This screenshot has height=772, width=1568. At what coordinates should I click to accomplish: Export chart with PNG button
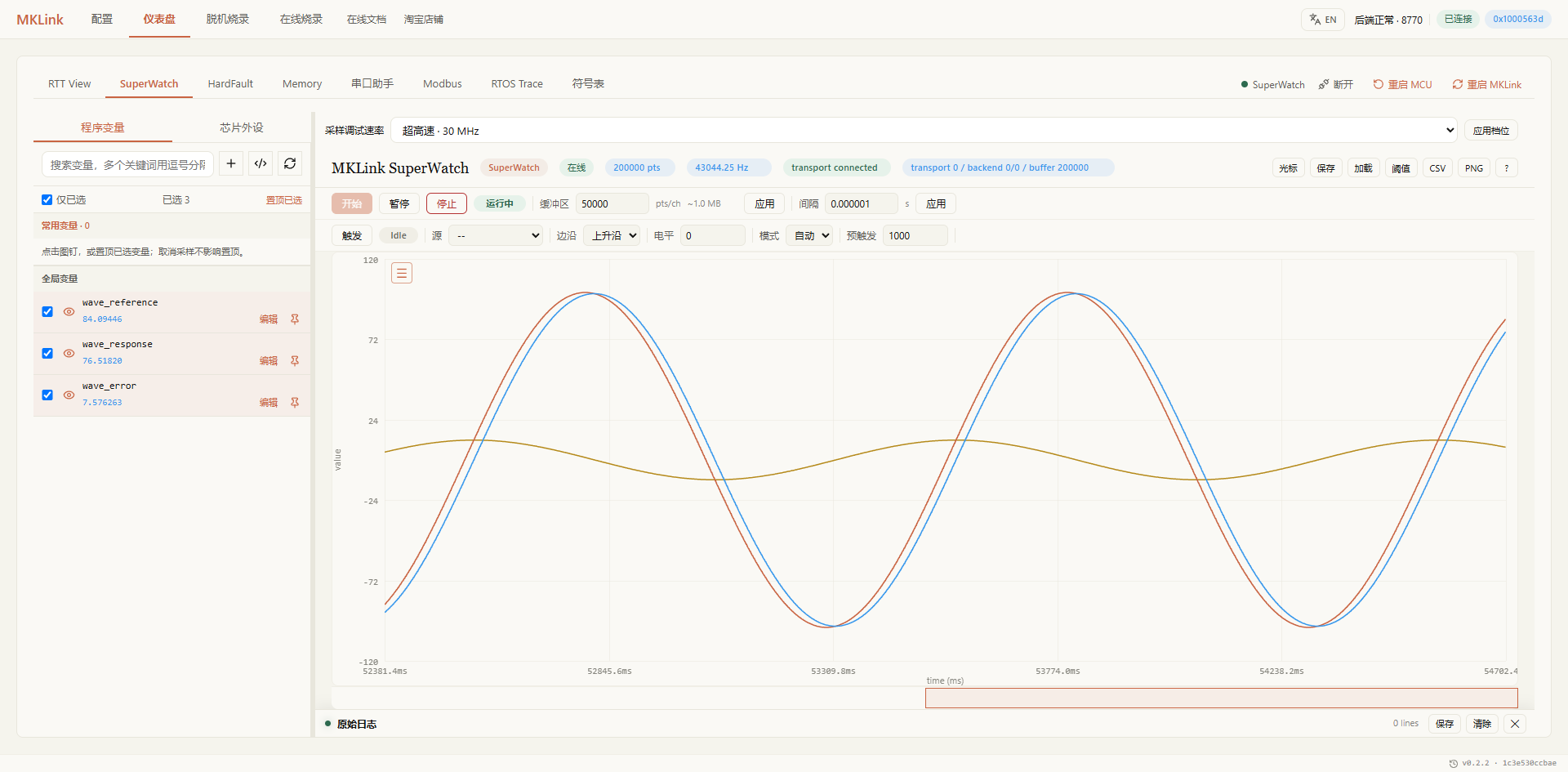[x=1474, y=168]
